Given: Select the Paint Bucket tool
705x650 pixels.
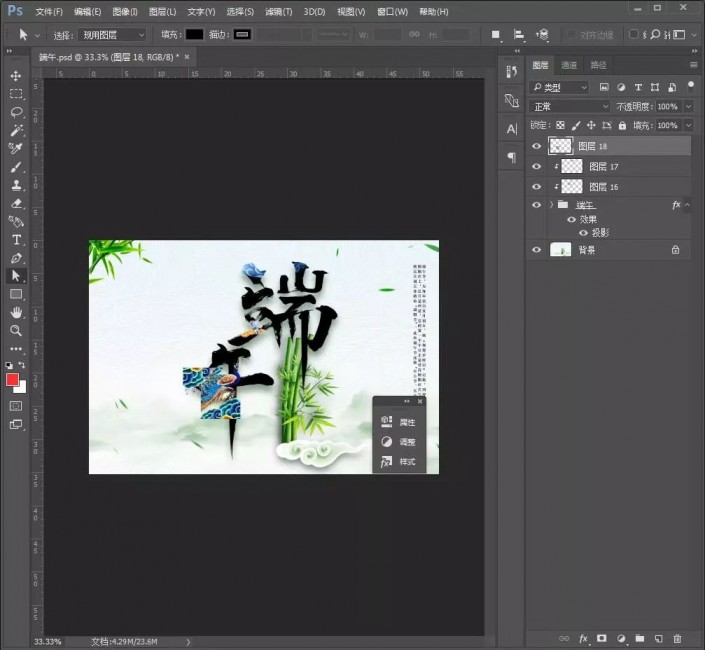Looking at the screenshot, I should tap(16, 222).
